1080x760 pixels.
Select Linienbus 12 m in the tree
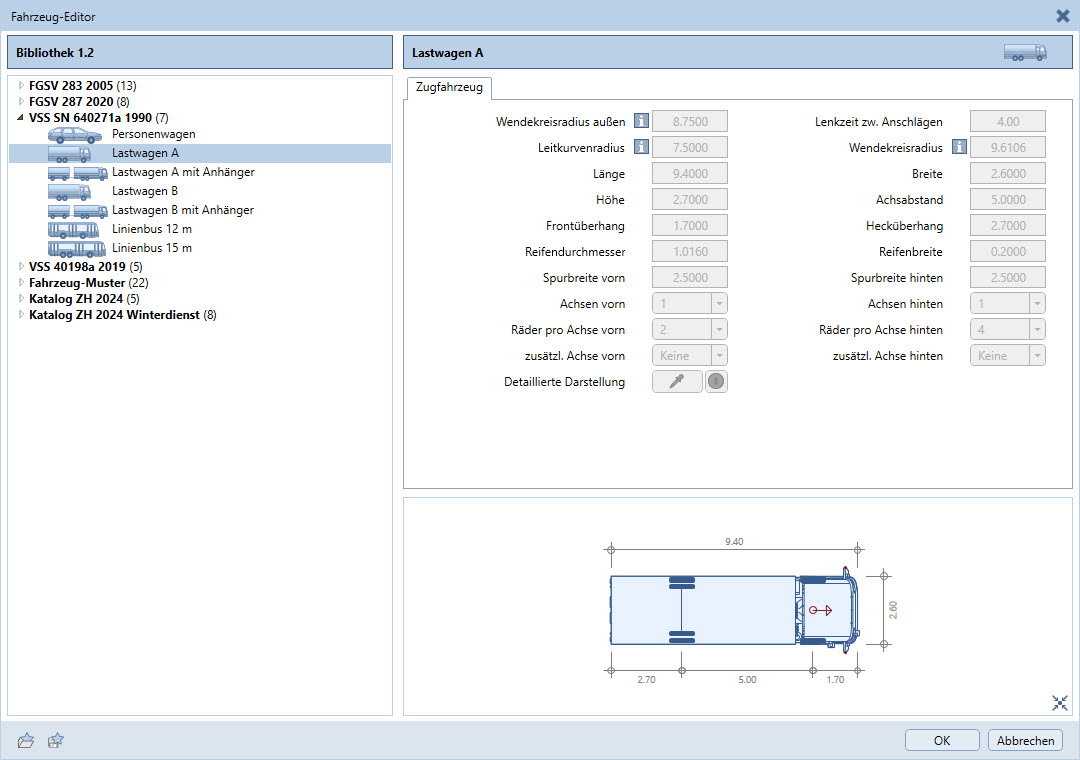[151, 229]
